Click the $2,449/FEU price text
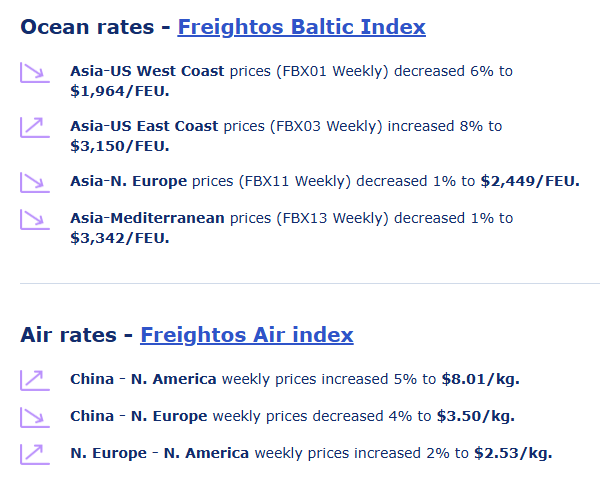 (529, 181)
